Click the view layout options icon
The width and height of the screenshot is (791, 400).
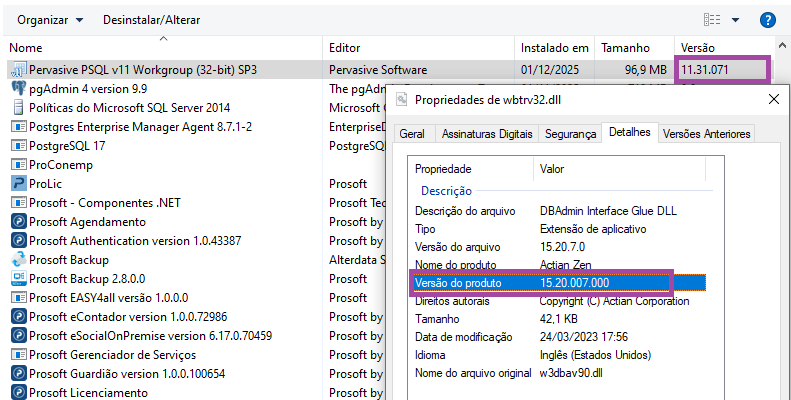[x=712, y=20]
